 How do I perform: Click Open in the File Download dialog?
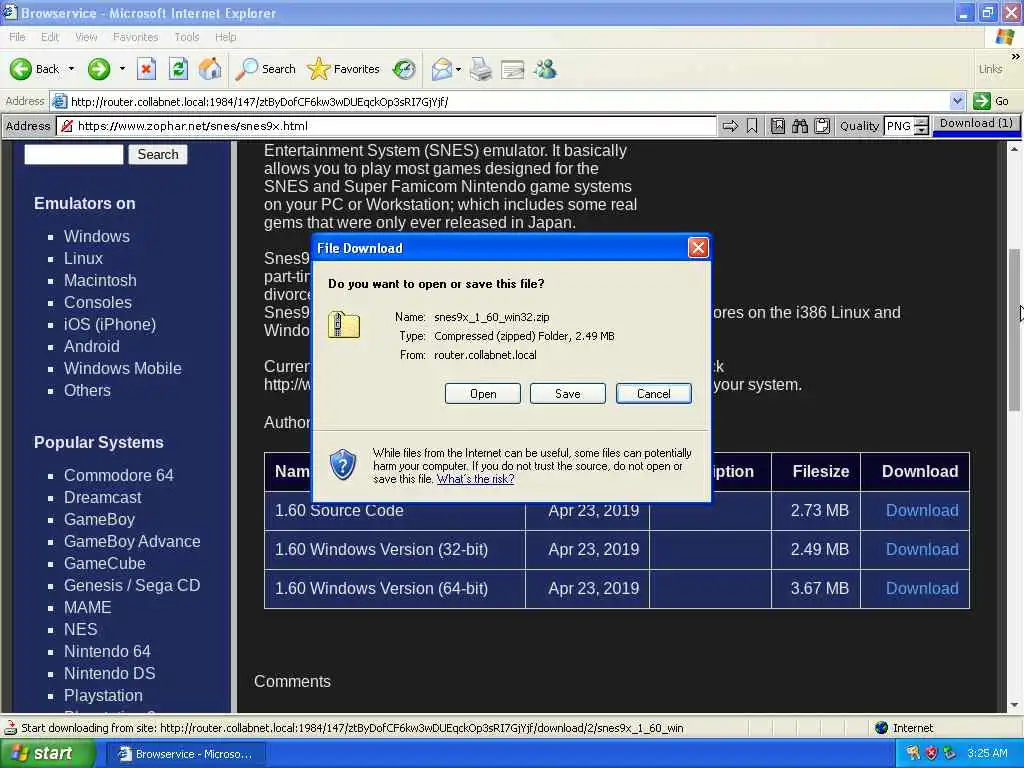[x=483, y=394]
